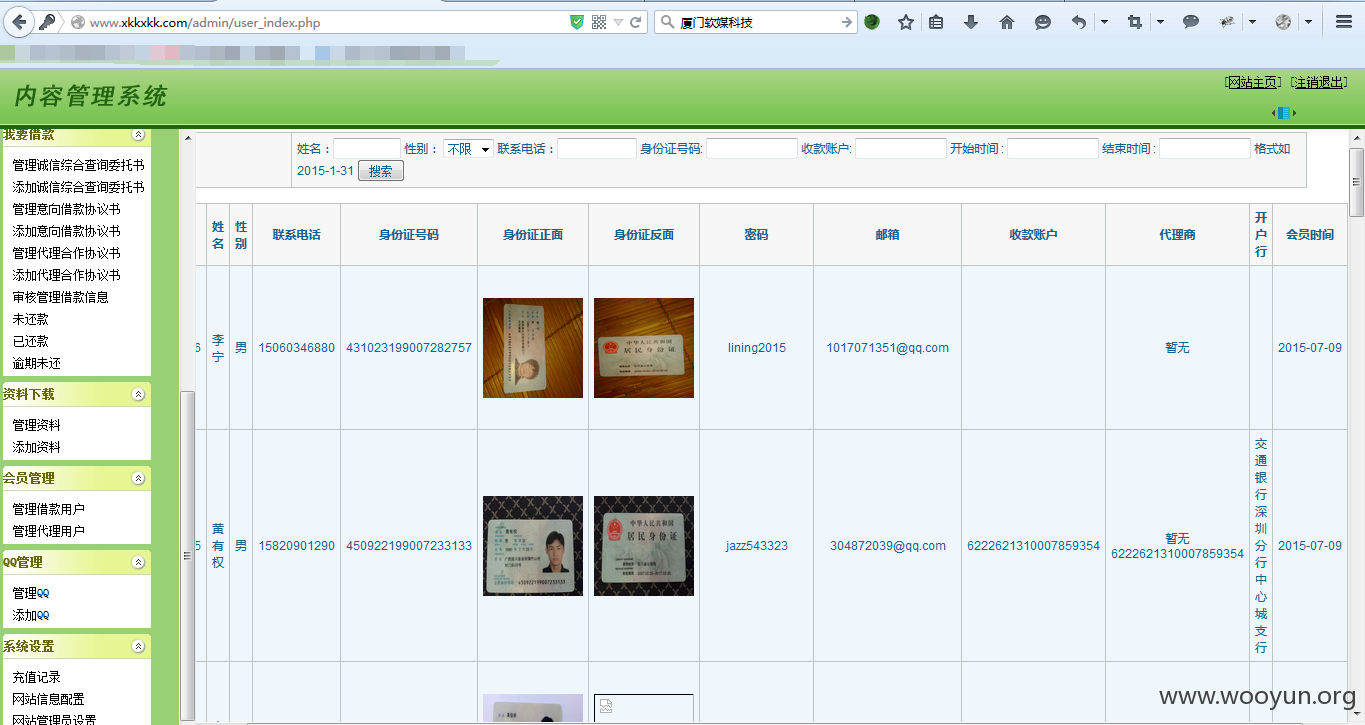Collapse the 我要借款 sidebar section
Image resolution: width=1365 pixels, height=725 pixels.
139,135
